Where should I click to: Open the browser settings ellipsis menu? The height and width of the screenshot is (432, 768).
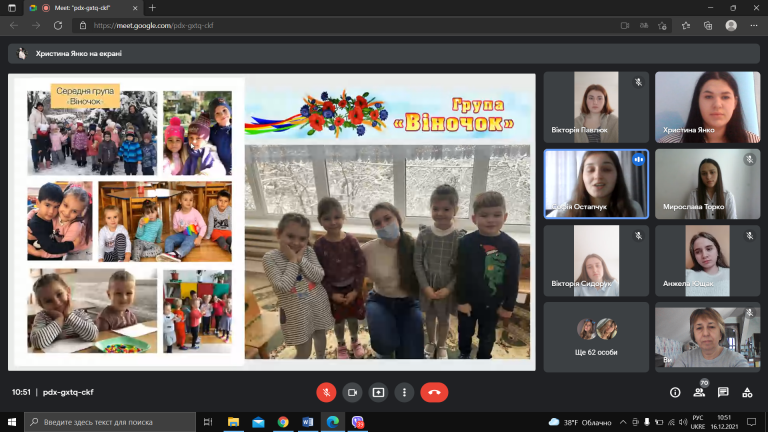click(754, 25)
